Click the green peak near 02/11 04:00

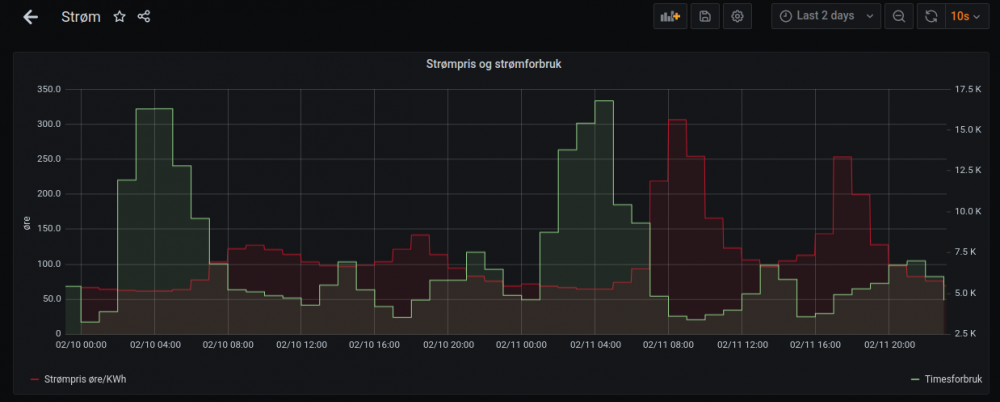point(603,101)
